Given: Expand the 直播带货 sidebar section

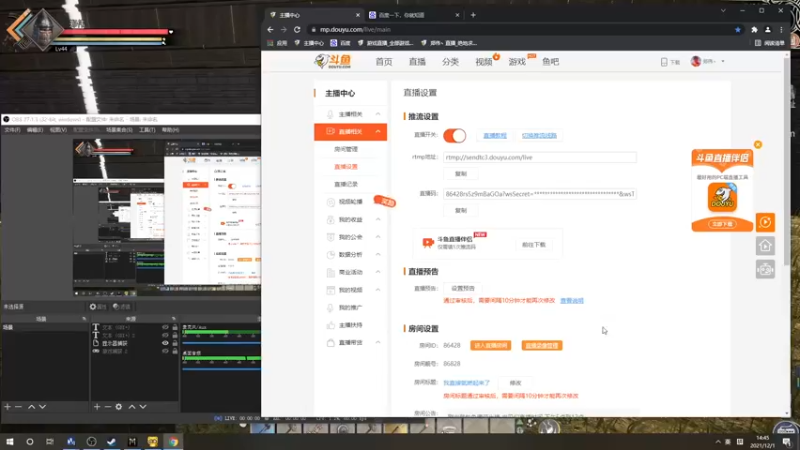Looking at the screenshot, I should coord(378,342).
